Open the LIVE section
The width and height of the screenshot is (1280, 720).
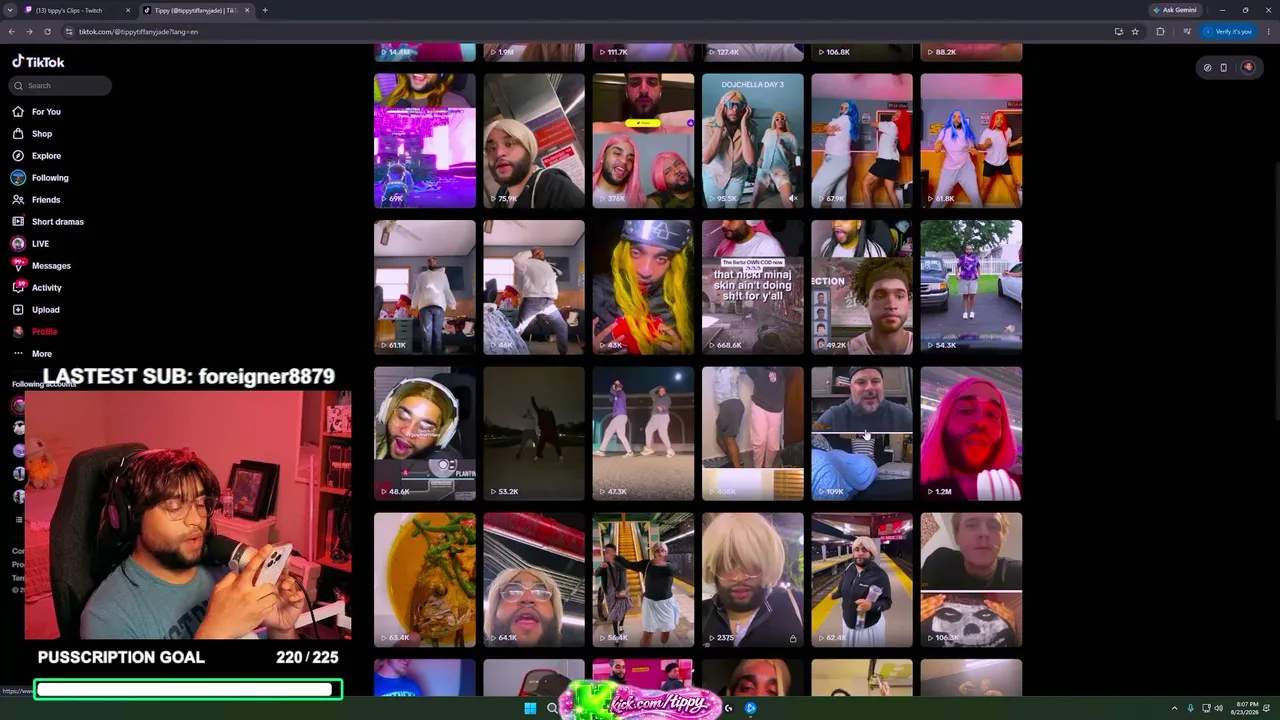[x=30, y=244]
